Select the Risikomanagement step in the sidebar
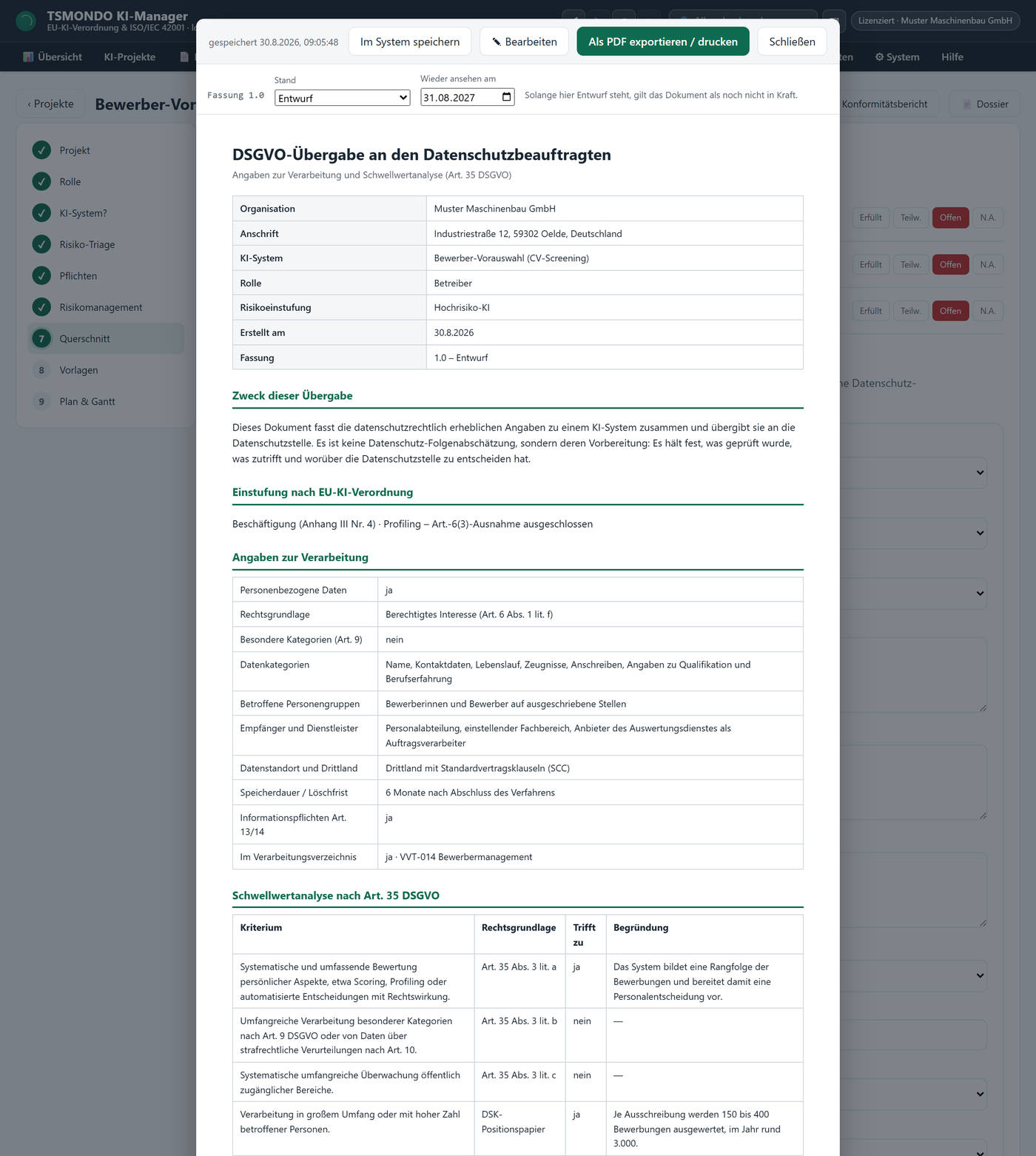Screen dimensions: 1036x1156 [x=107, y=307]
